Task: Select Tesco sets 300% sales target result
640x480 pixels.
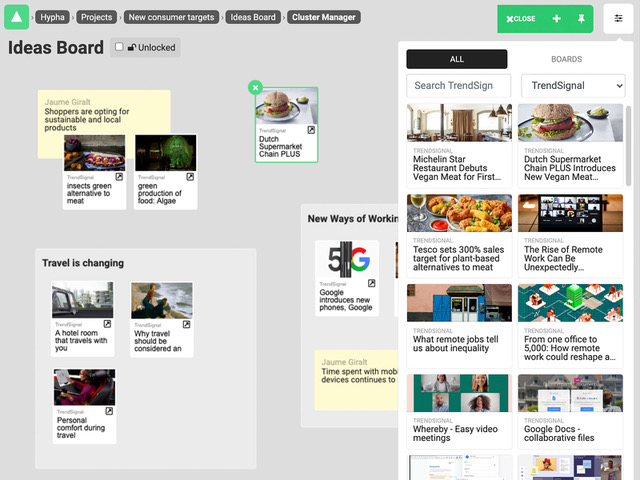Action: (459, 236)
